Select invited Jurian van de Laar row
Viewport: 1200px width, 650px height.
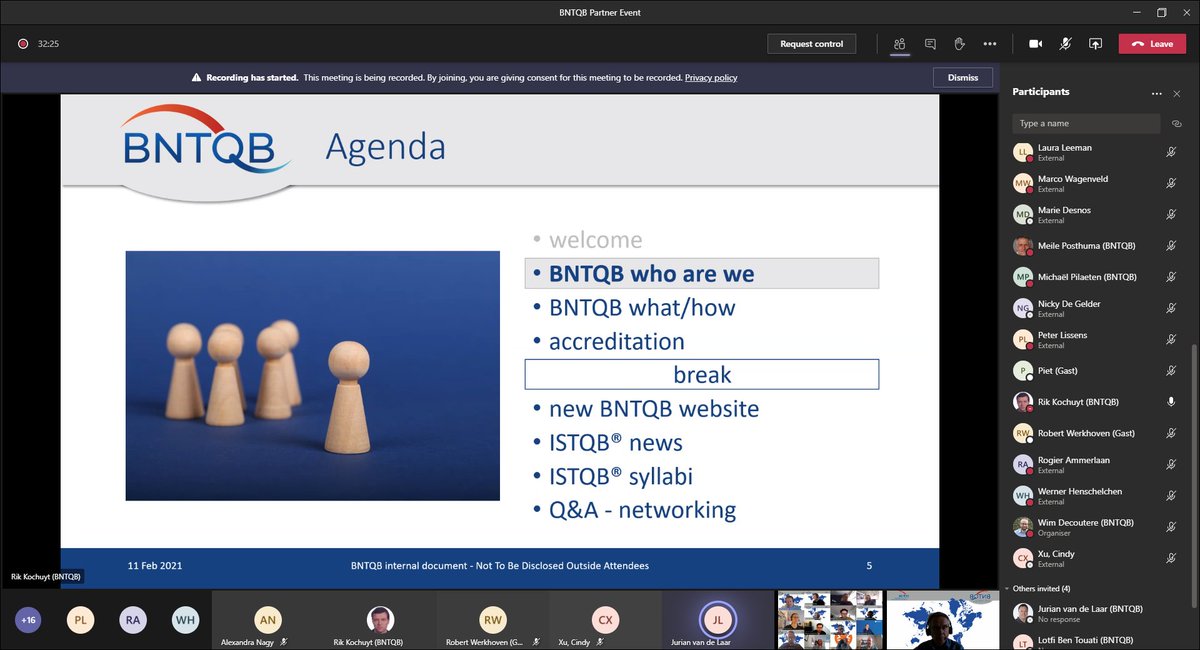click(1094, 613)
